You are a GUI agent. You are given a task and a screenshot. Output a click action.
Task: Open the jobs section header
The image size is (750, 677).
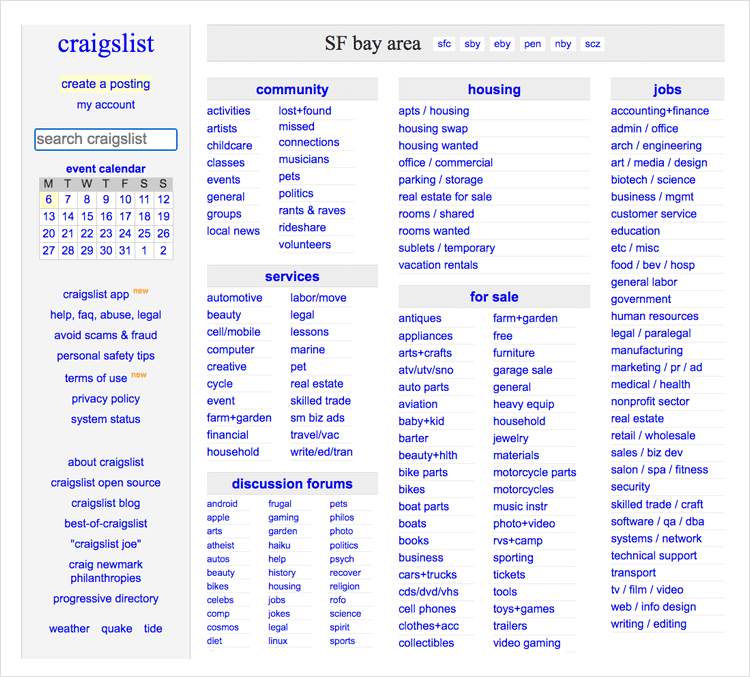click(x=667, y=89)
